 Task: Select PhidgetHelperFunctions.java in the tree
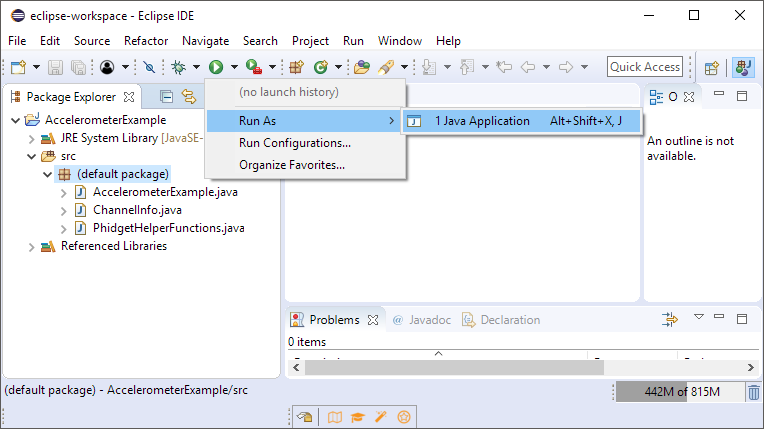click(x=169, y=228)
